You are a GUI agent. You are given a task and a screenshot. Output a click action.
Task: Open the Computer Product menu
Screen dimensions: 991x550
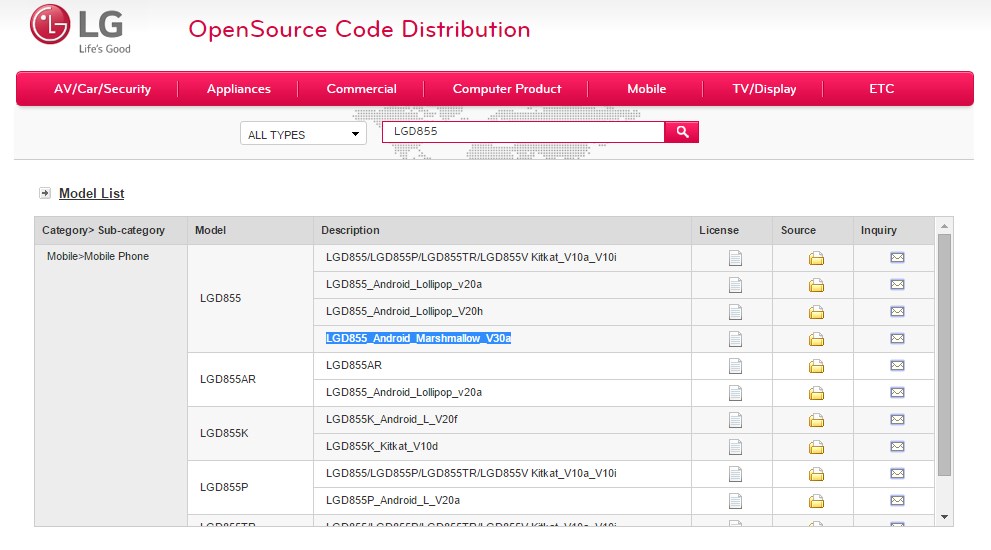507,89
